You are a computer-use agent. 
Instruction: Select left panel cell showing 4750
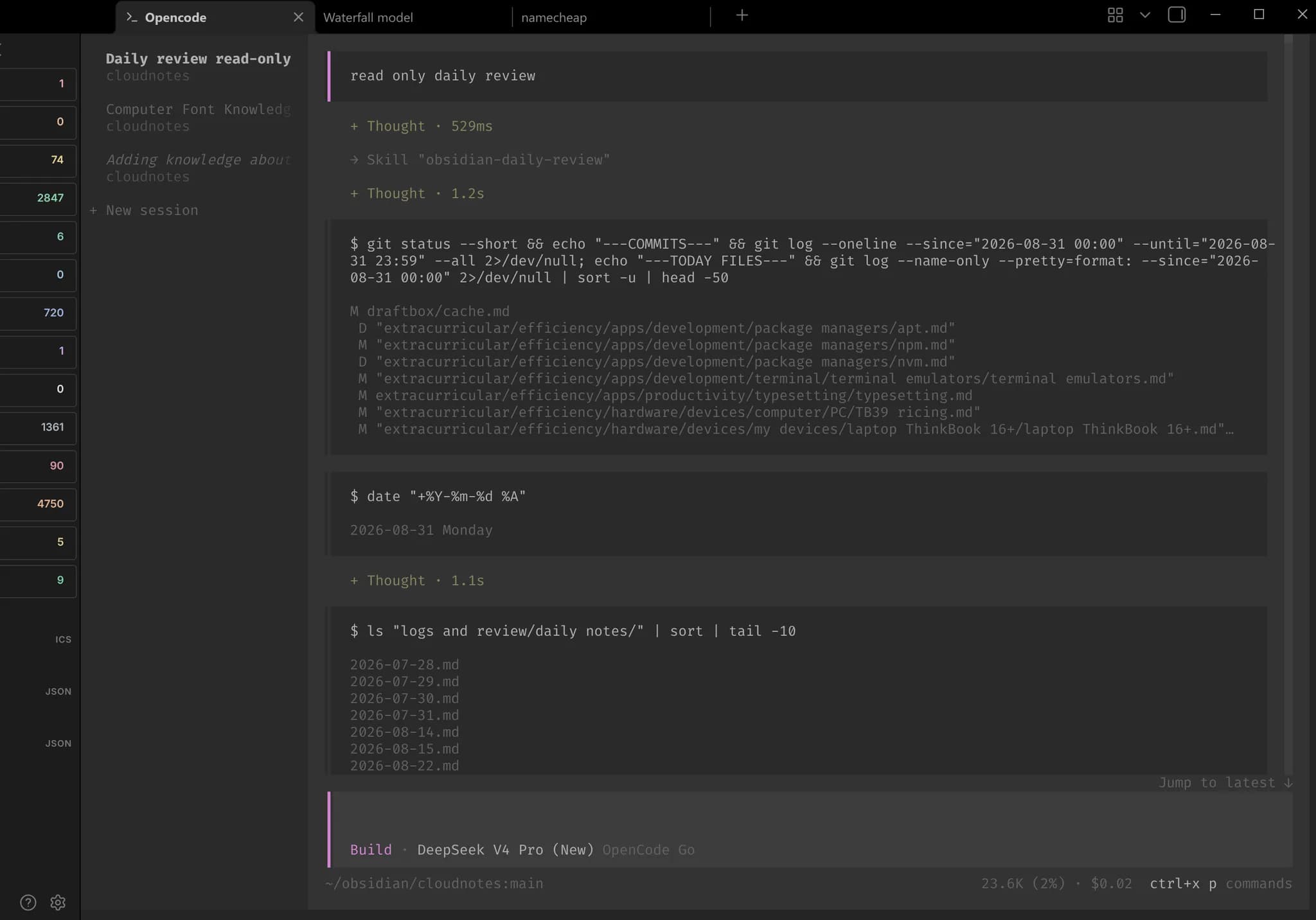[x=39, y=504]
